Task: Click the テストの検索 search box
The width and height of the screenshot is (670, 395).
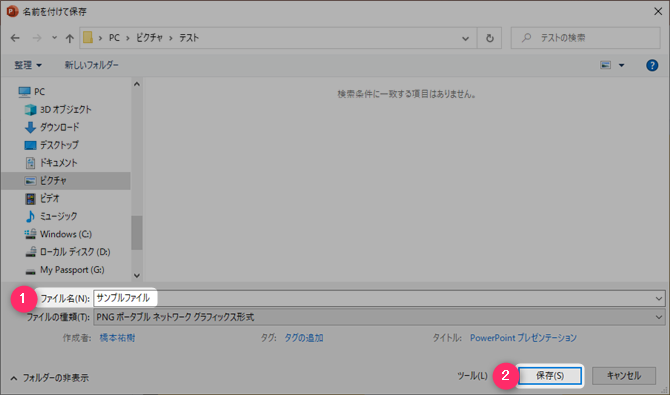Action: tap(585, 38)
